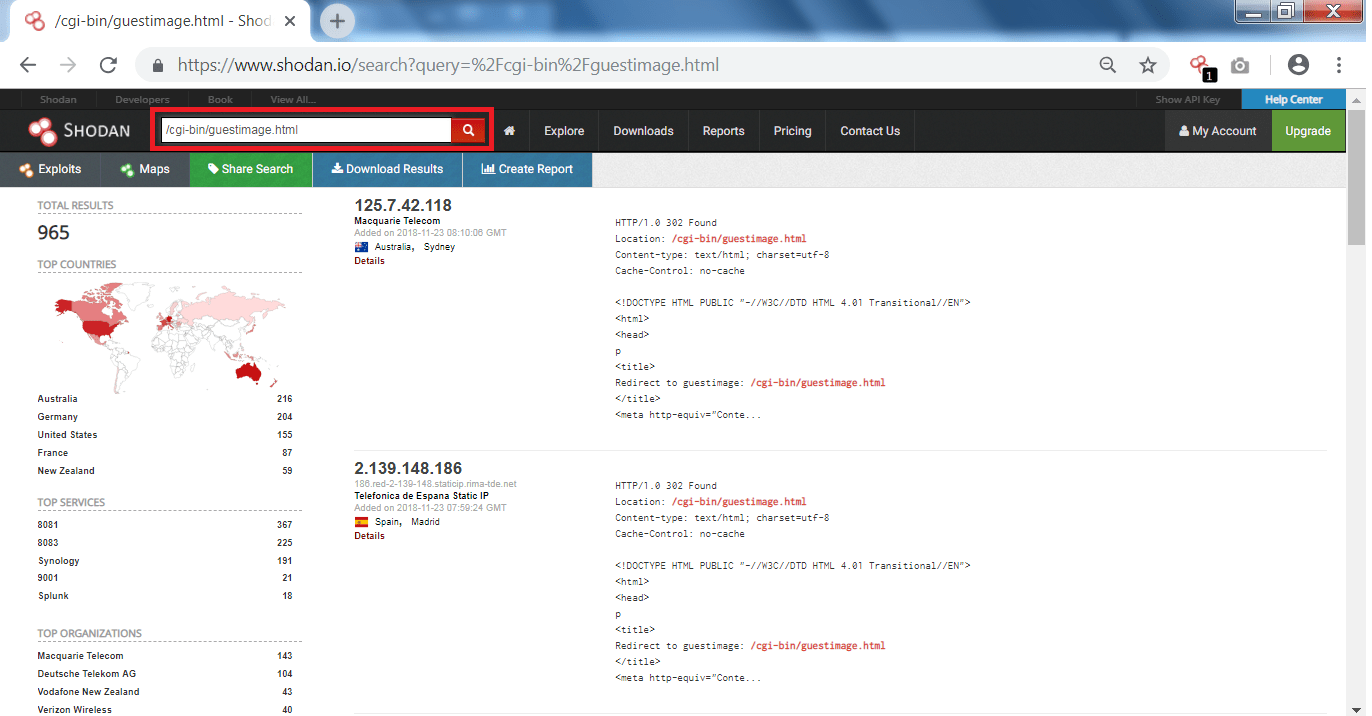Filter by organization Deutsche Telekom AG
This screenshot has width=1372, height=716.
tap(87, 674)
